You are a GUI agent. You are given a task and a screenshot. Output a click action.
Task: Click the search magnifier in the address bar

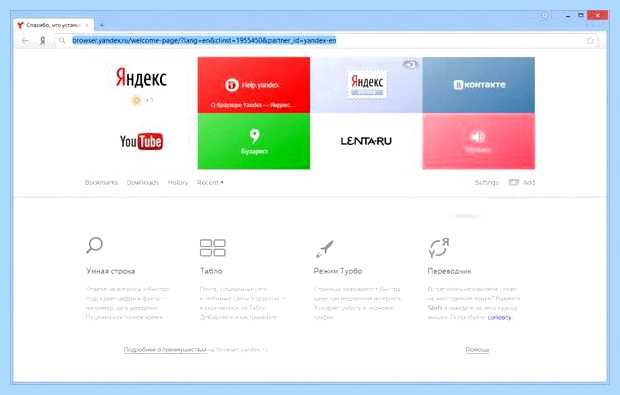pyautogui.click(x=62, y=40)
